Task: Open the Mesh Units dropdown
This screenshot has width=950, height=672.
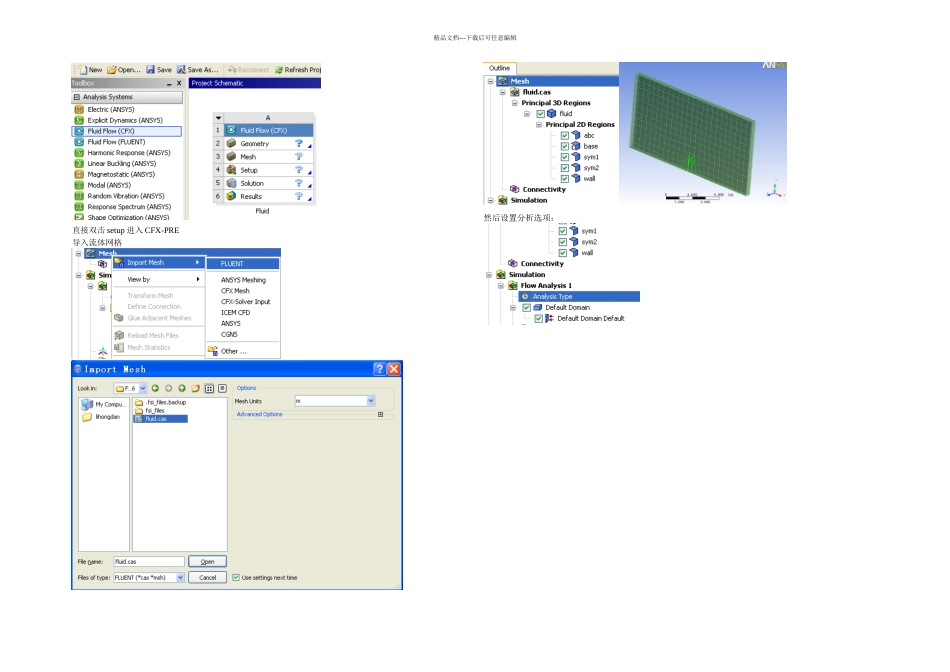Action: pyautogui.click(x=371, y=401)
